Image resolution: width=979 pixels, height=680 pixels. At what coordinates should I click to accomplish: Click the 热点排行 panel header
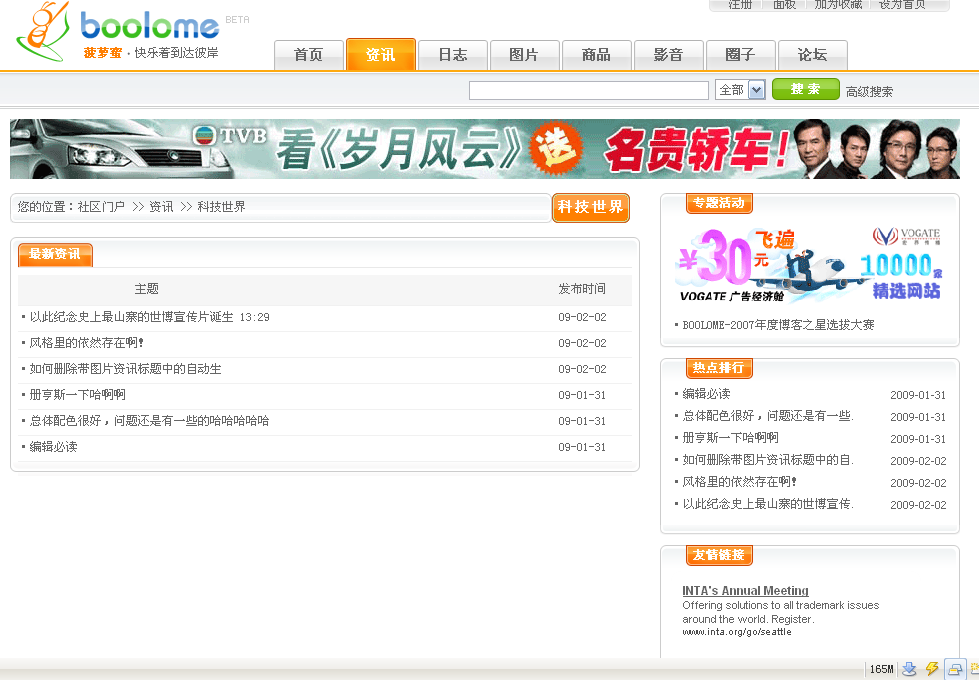click(719, 368)
